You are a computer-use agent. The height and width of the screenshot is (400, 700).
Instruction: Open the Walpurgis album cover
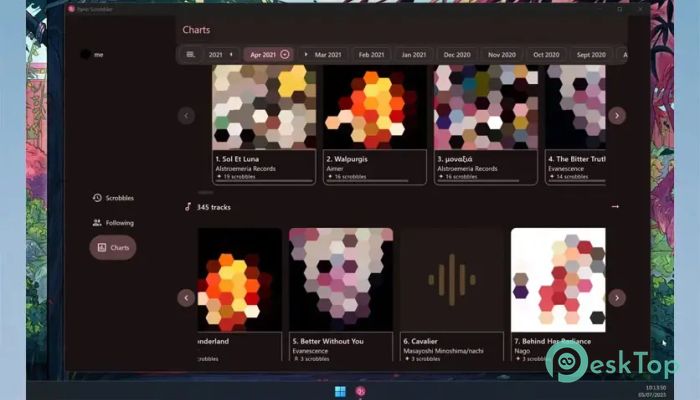375,107
